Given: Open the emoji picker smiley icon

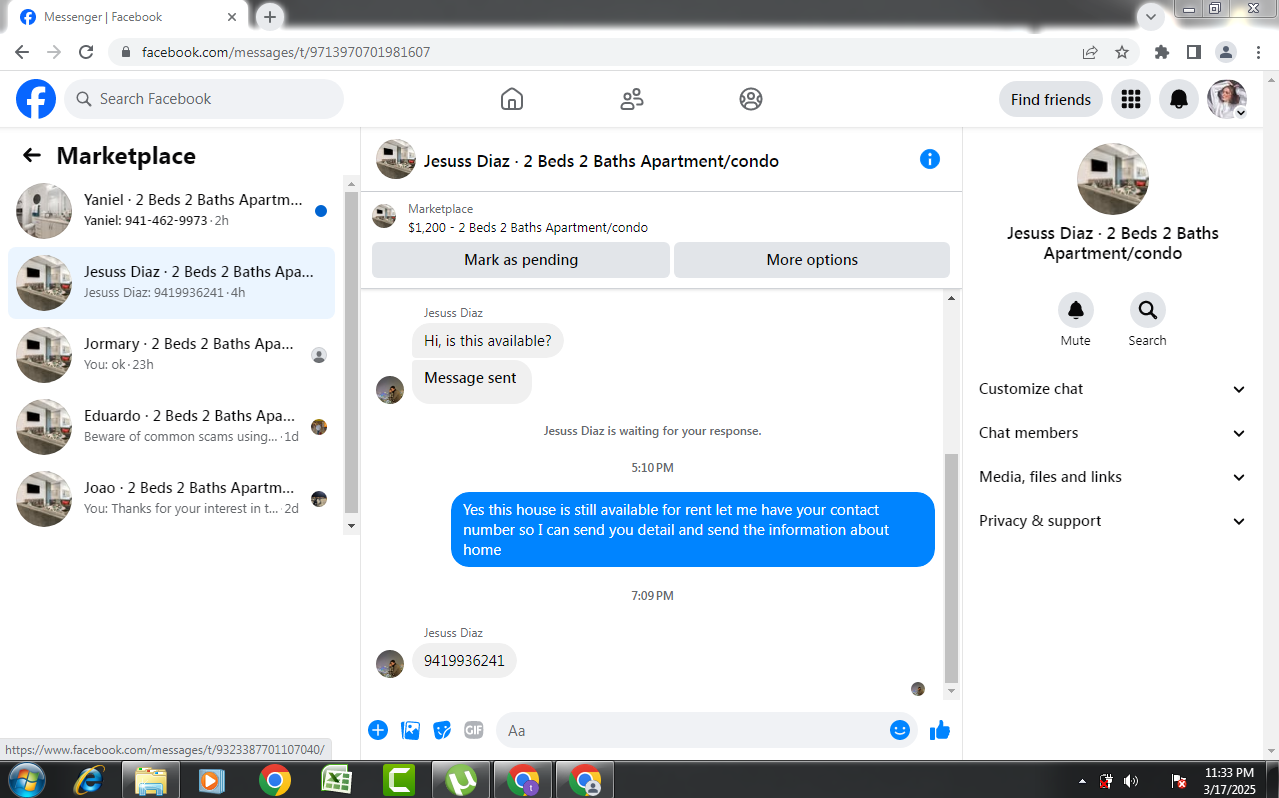Looking at the screenshot, I should click(900, 730).
